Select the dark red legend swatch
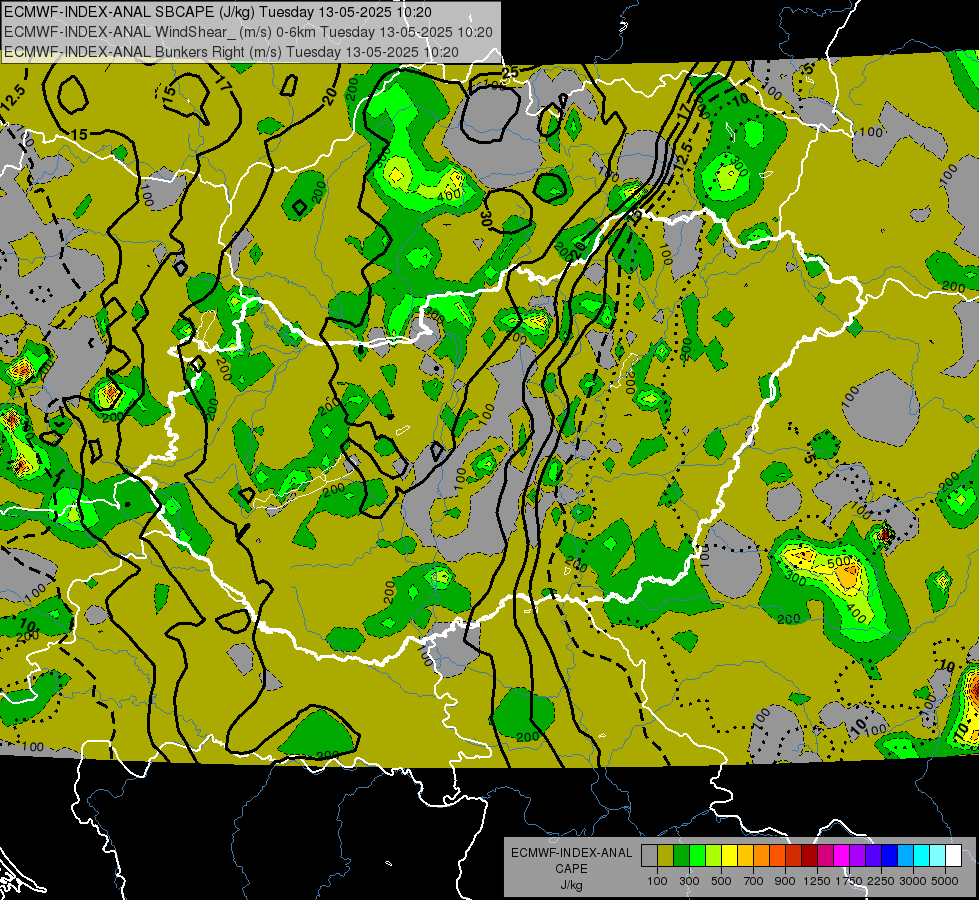 click(x=809, y=855)
